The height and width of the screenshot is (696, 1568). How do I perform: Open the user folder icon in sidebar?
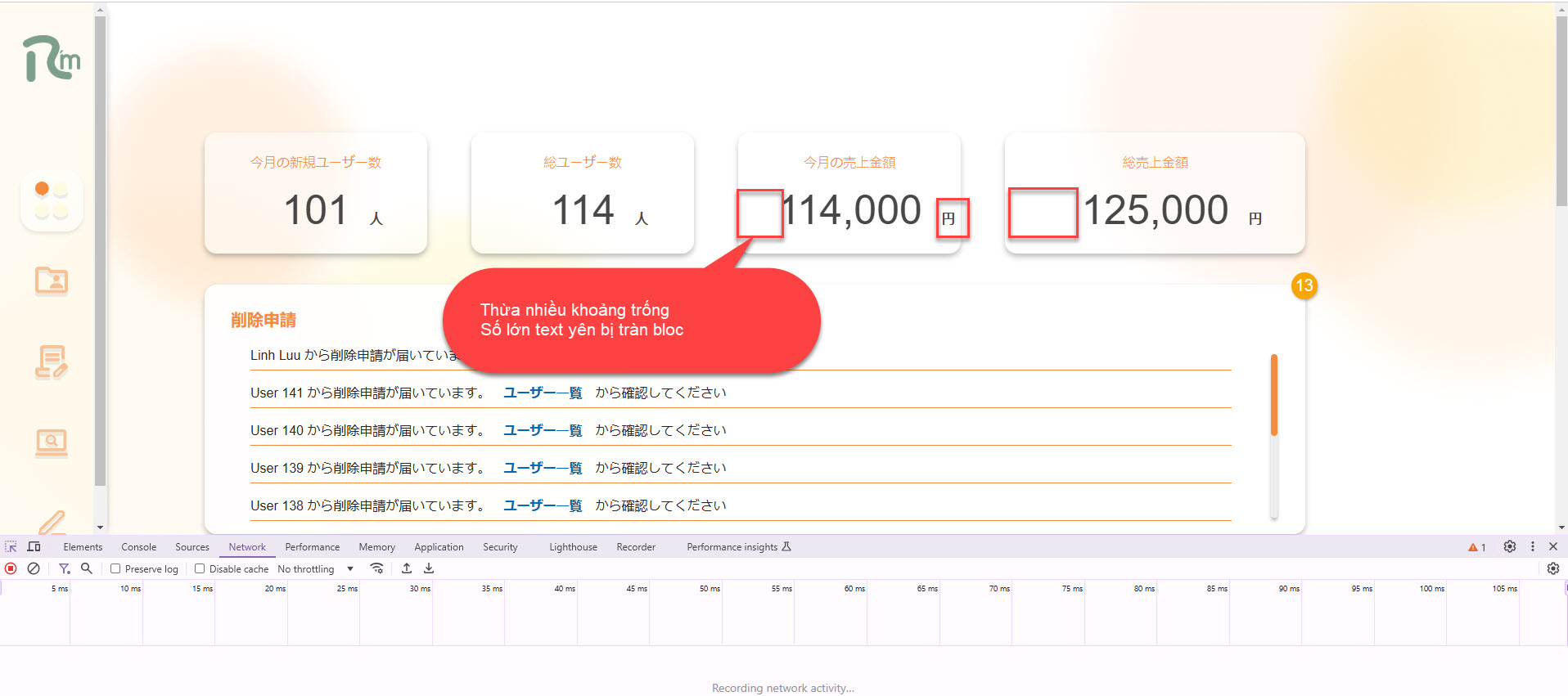pos(52,281)
